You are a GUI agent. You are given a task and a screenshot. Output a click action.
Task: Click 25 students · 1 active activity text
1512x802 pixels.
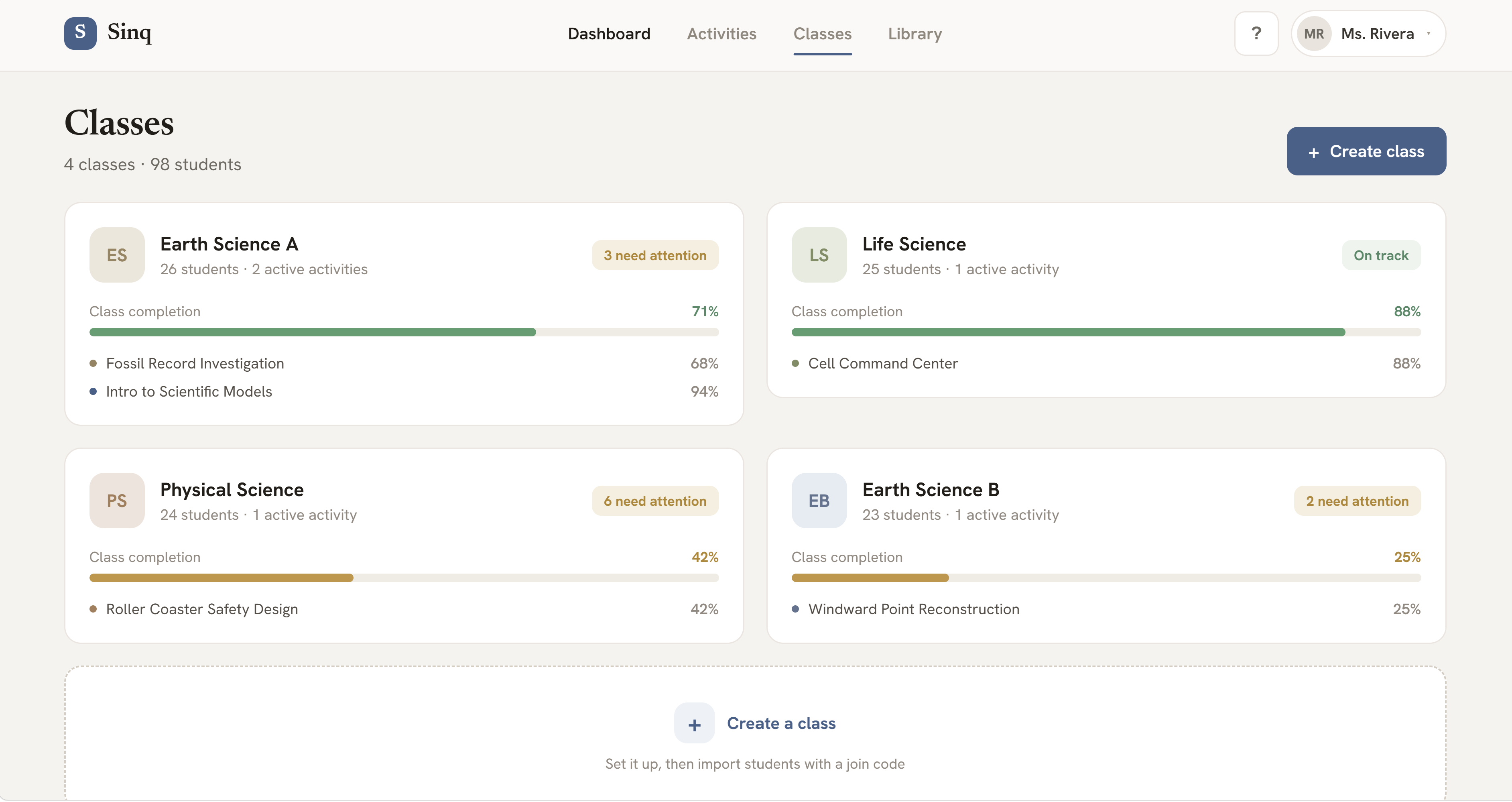click(960, 269)
